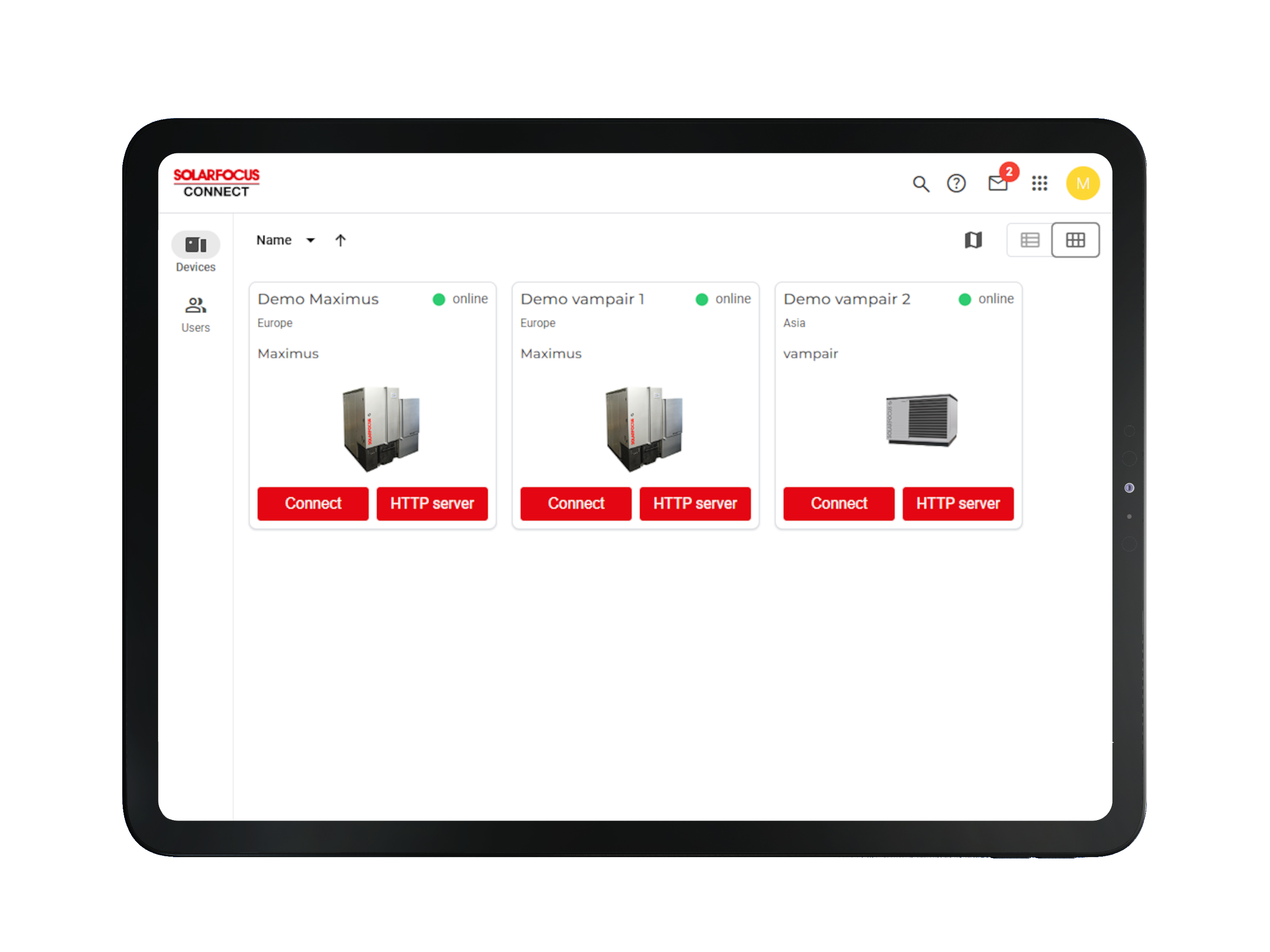Image resolution: width=1270 pixels, height=952 pixels.
Task: Click online status of Demo Maximus
Action: pyautogui.click(x=460, y=299)
